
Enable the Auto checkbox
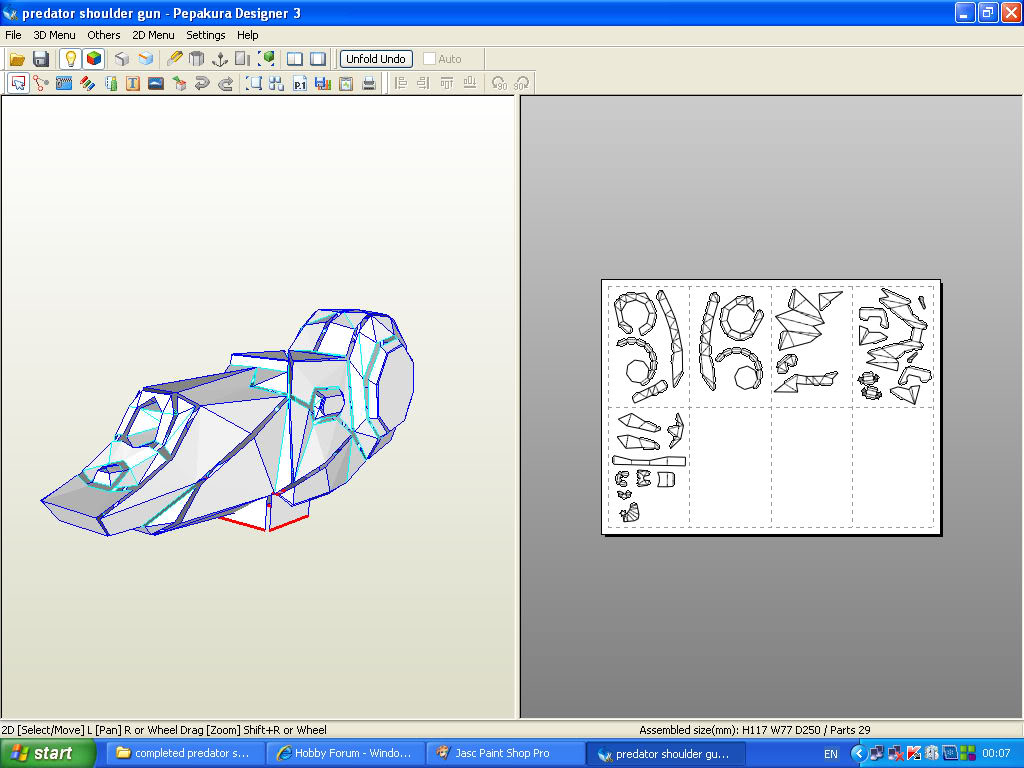(430, 59)
